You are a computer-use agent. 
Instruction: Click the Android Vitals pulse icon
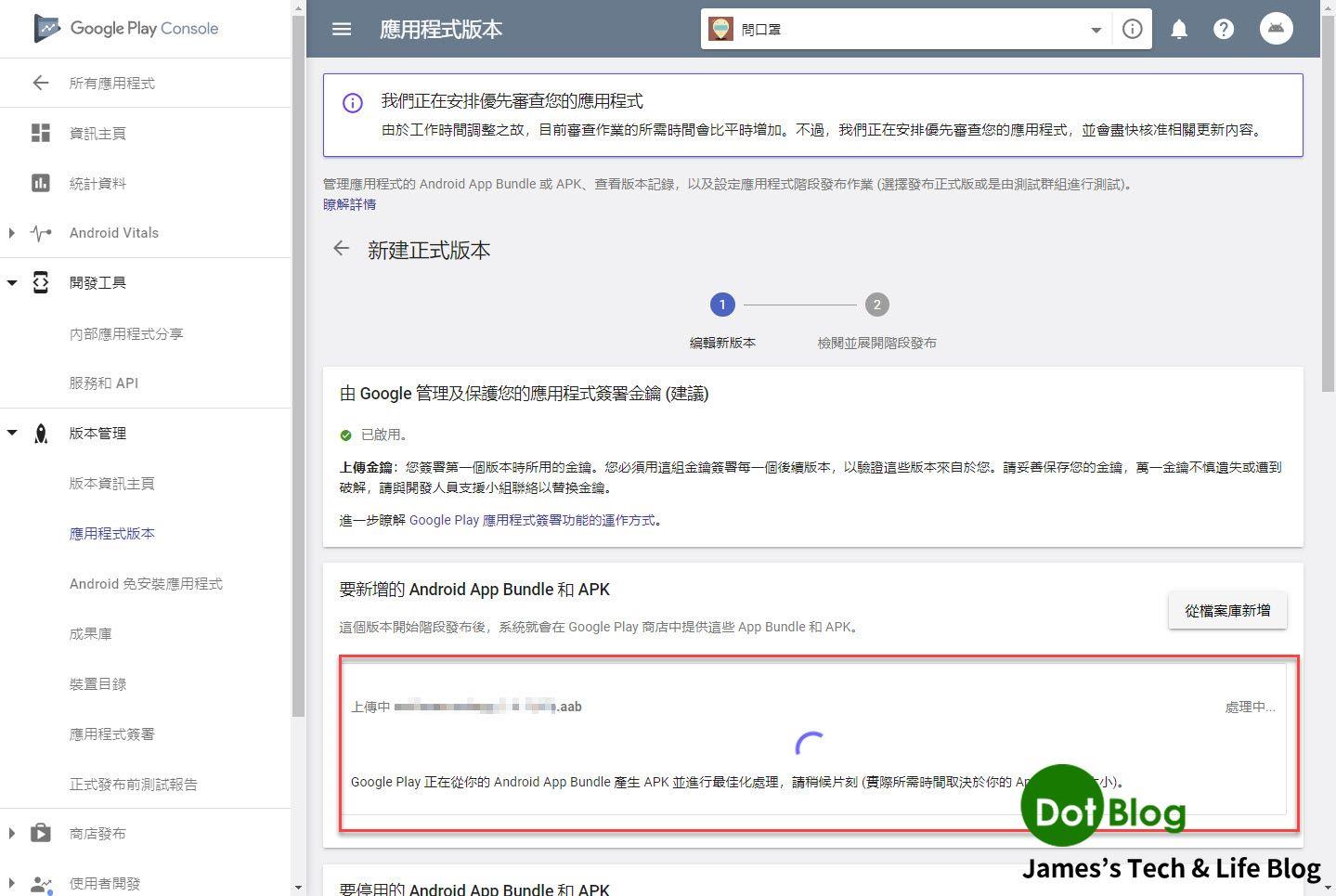(x=40, y=233)
